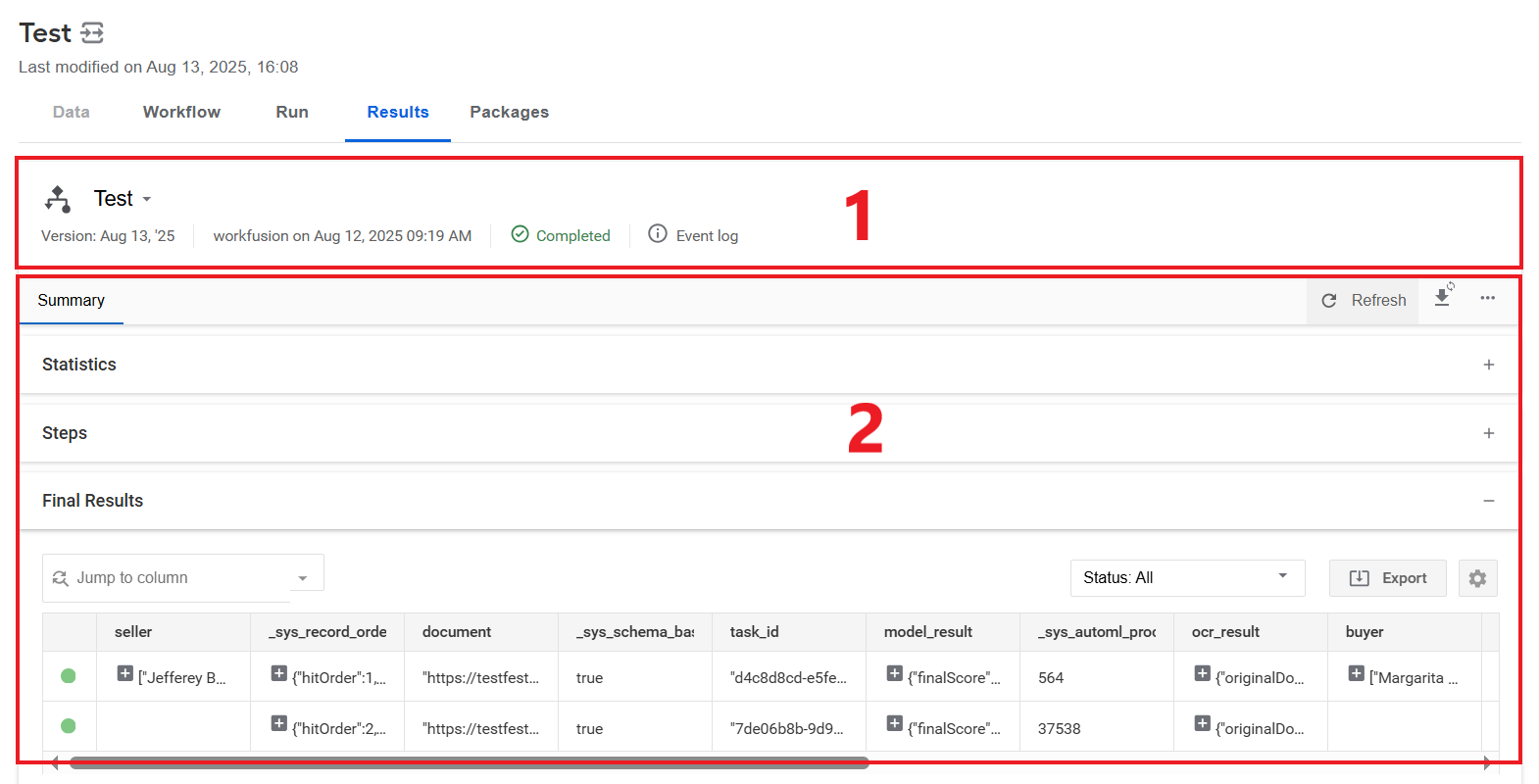
Task: Expand model_result finalScore in the hitOrder 1 row
Action: pos(895,673)
